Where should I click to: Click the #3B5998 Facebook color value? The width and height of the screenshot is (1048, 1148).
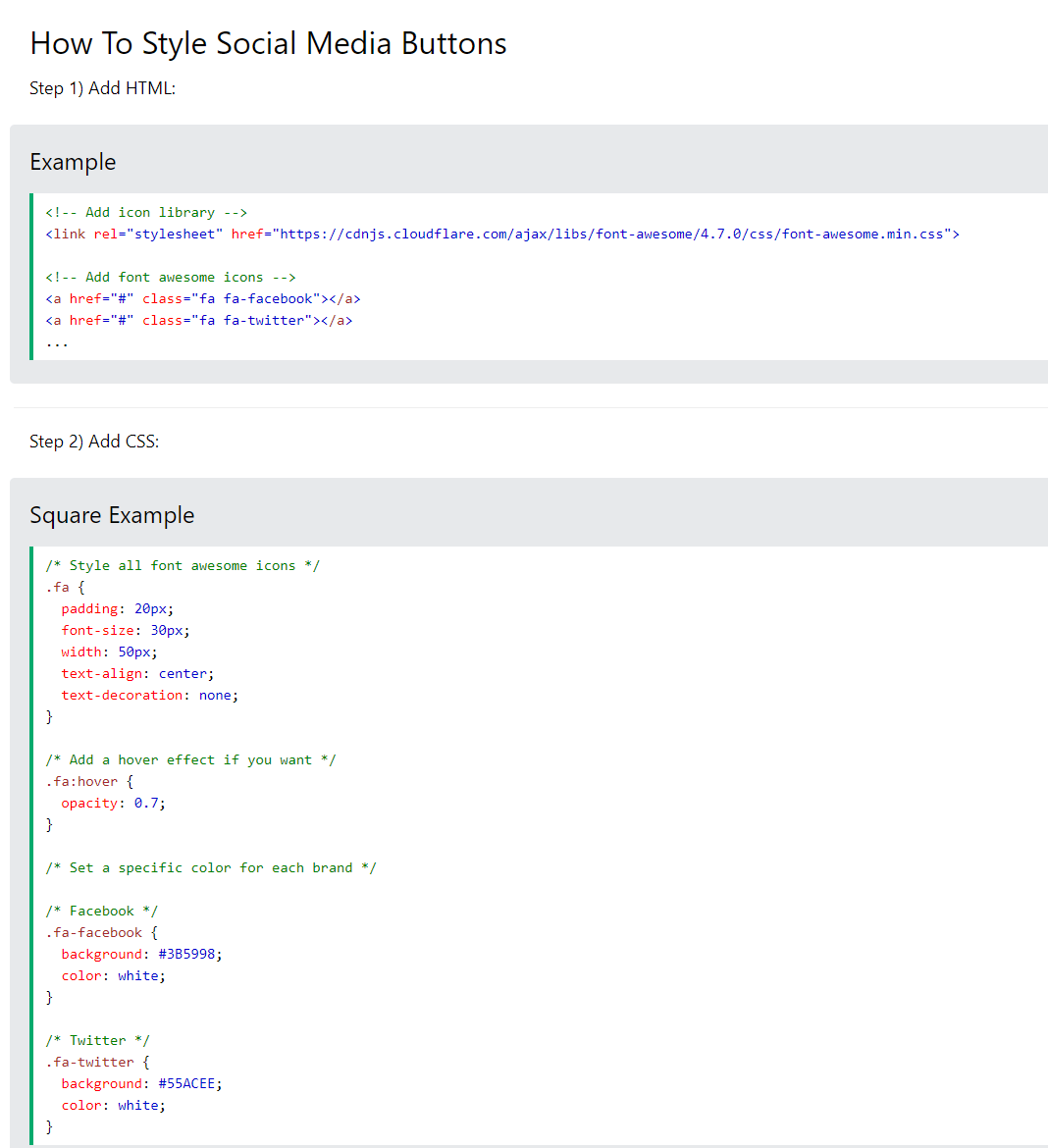186,955
